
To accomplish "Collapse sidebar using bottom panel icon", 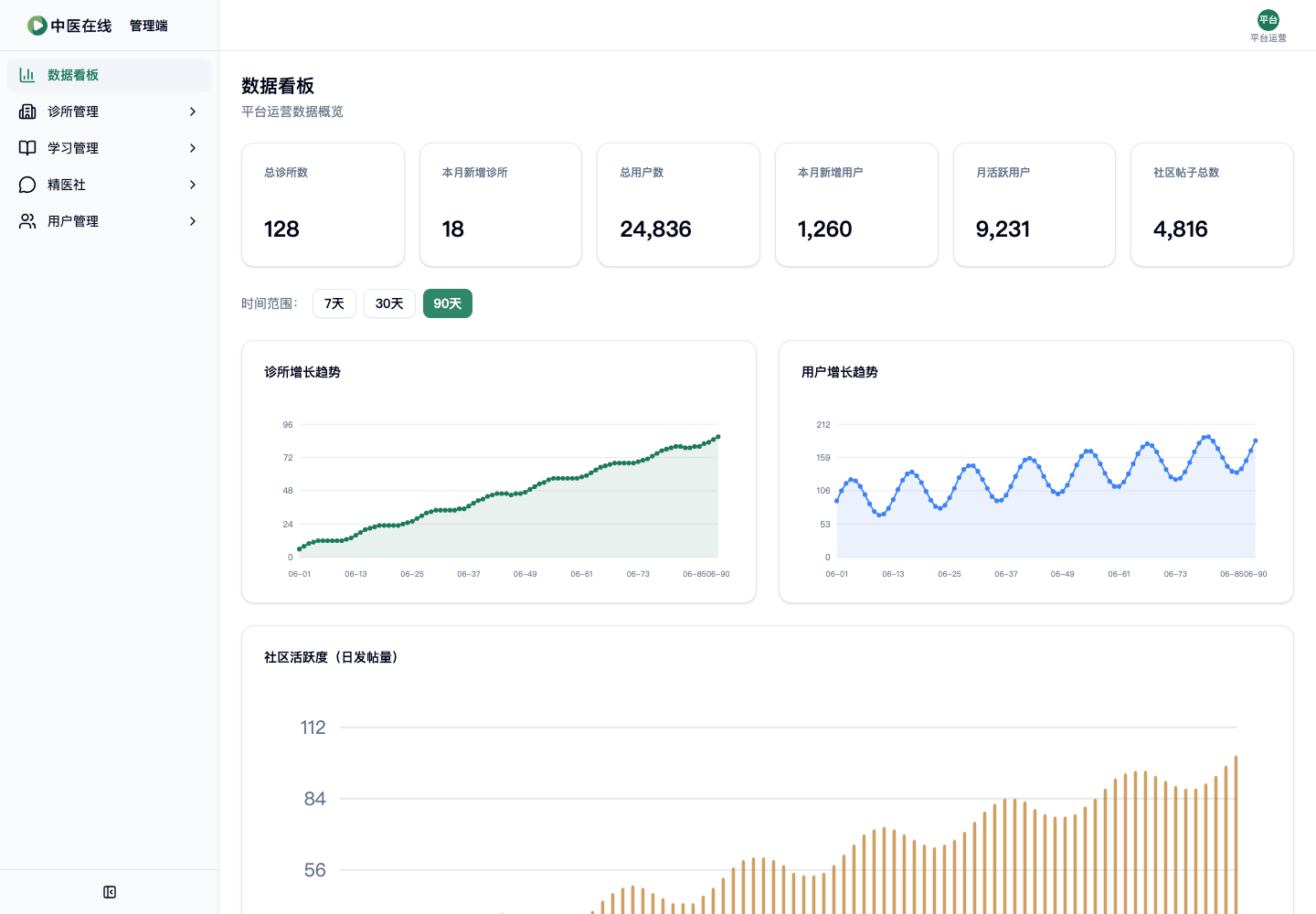I will [x=110, y=892].
